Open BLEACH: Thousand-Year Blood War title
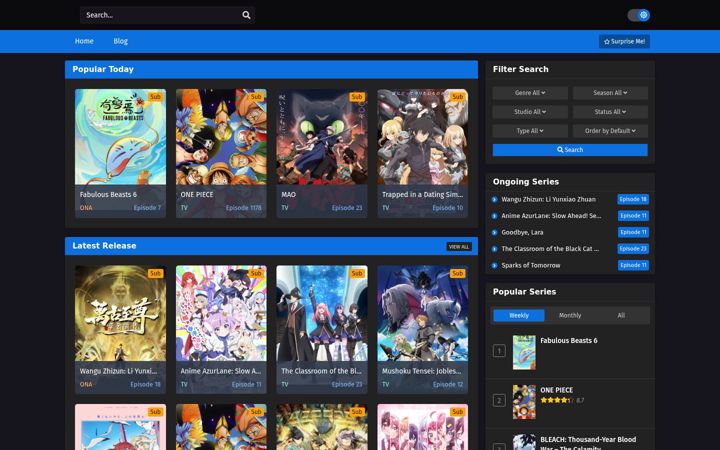 (588, 443)
